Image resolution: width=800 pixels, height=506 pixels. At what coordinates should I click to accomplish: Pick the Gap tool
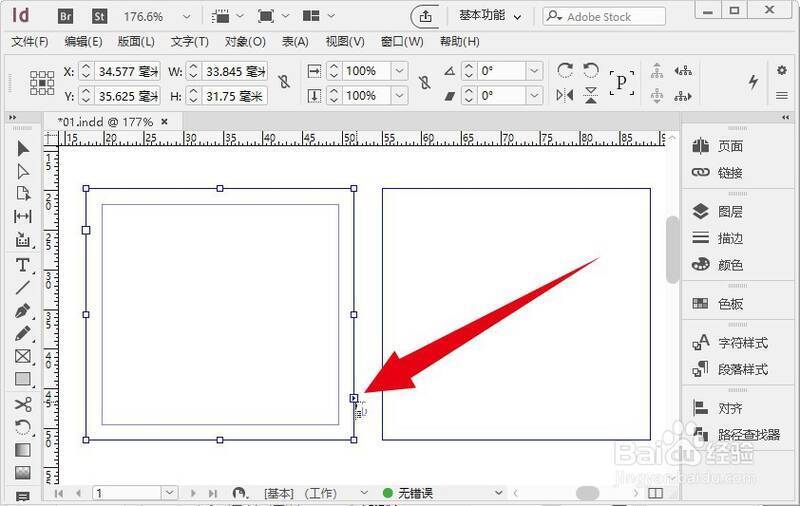coord(23,216)
